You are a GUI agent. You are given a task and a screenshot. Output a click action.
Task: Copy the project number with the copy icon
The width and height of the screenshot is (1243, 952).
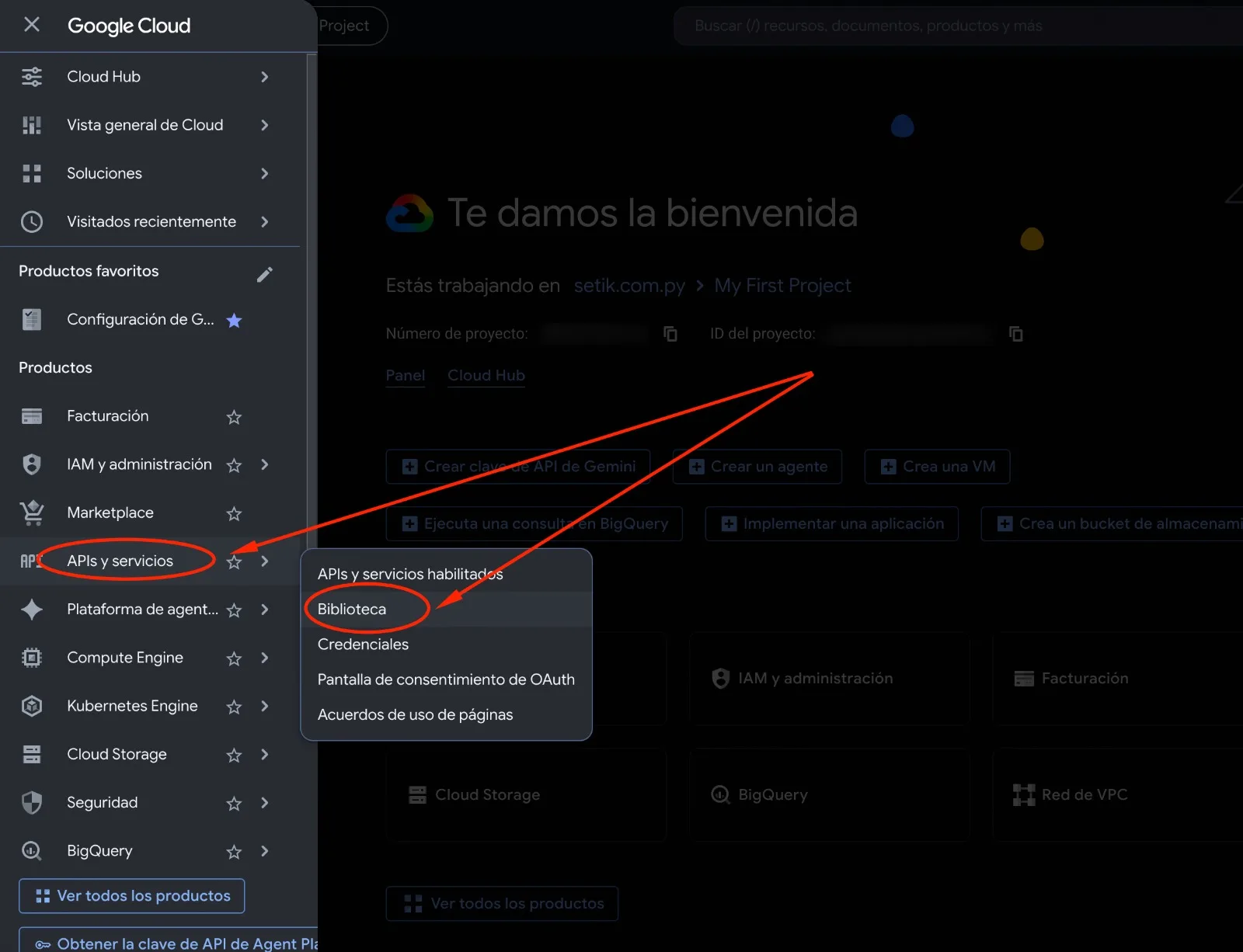point(670,334)
